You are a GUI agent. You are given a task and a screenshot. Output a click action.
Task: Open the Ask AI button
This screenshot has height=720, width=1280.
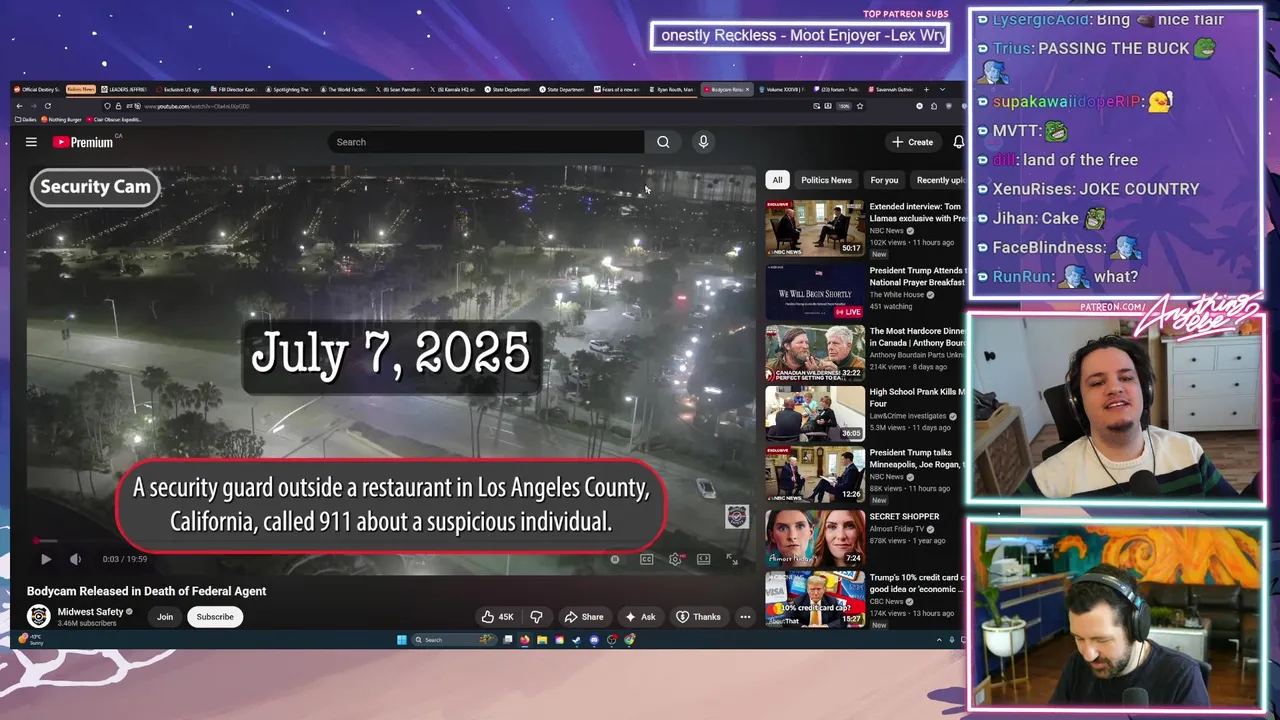(x=640, y=617)
